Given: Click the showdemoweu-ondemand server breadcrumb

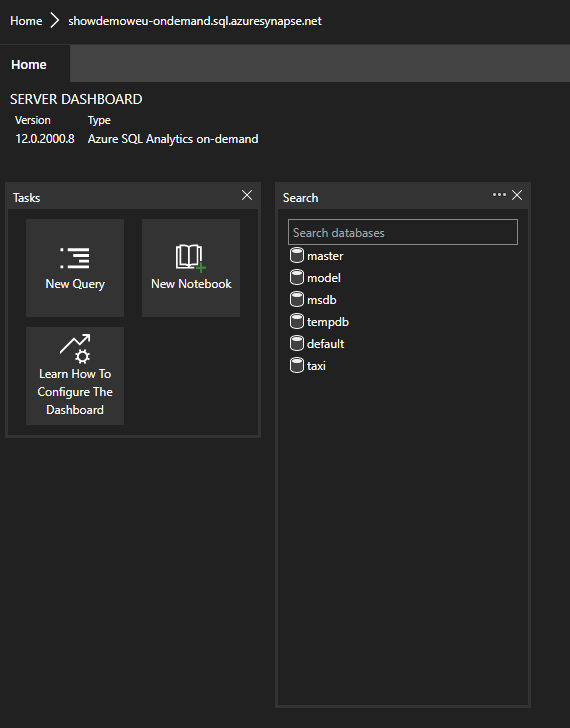Looking at the screenshot, I should click(x=195, y=21).
